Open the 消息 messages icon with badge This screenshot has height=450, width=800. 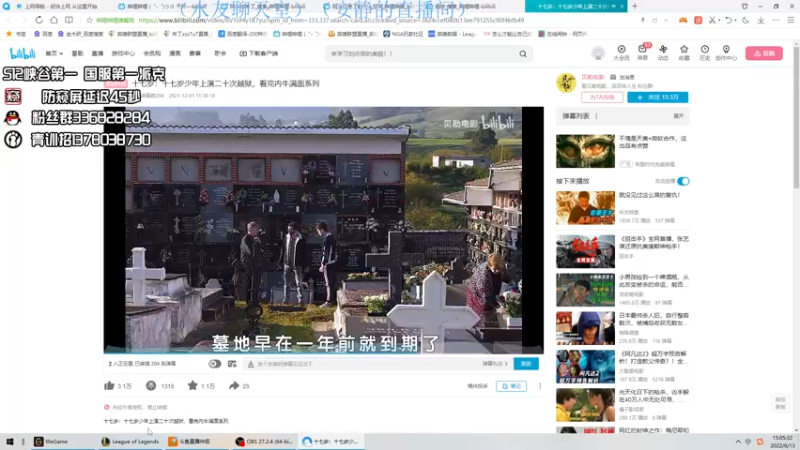click(x=642, y=53)
